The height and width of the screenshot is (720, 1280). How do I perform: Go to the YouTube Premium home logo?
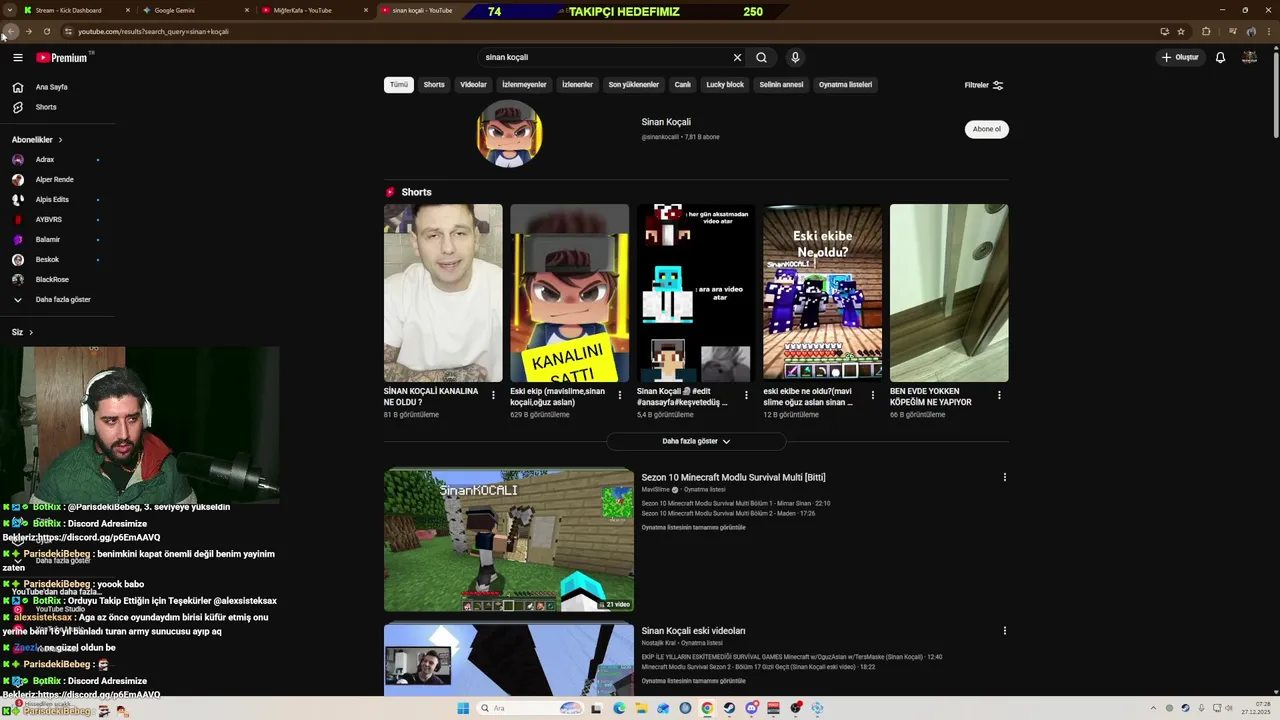pyautogui.click(x=63, y=58)
